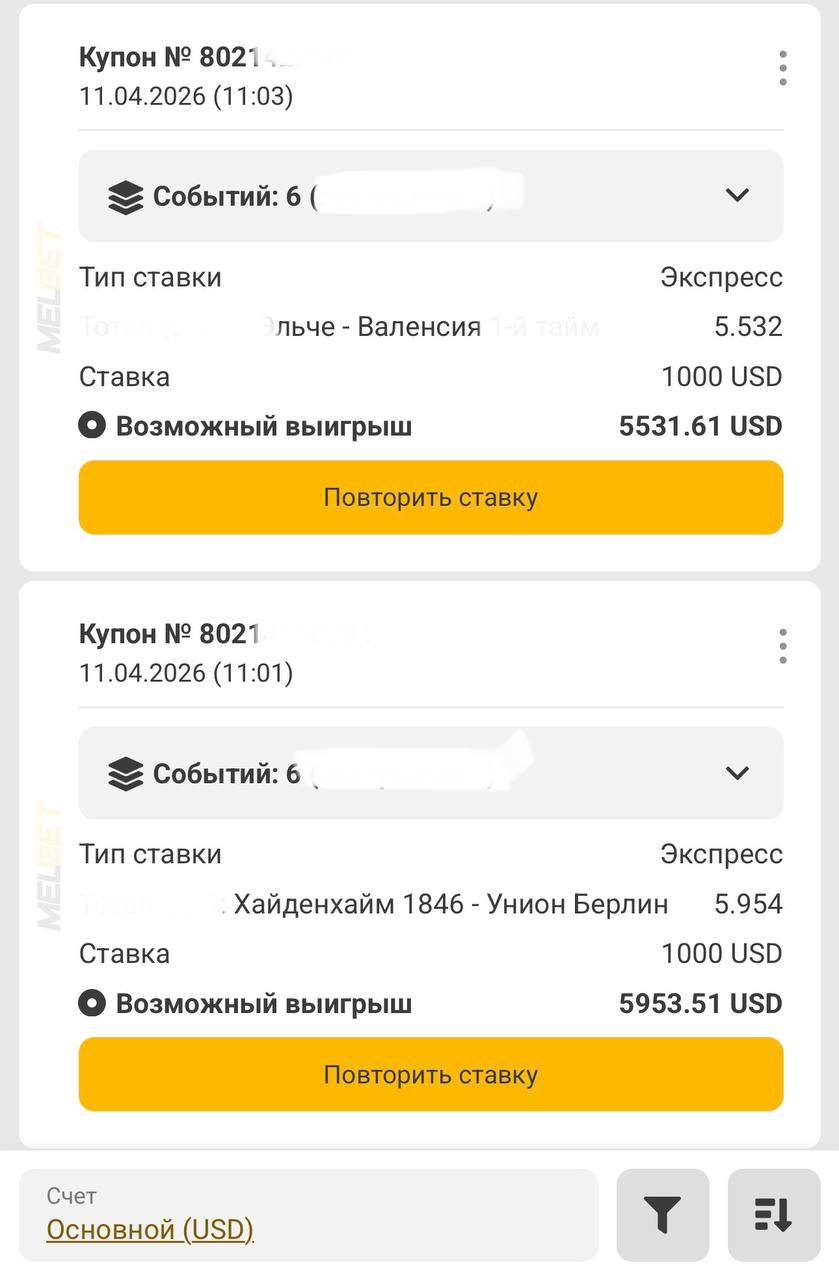Screen dimensions: 839x1280
Task: Open the Основной (USD) account selector
Action: (x=150, y=1229)
